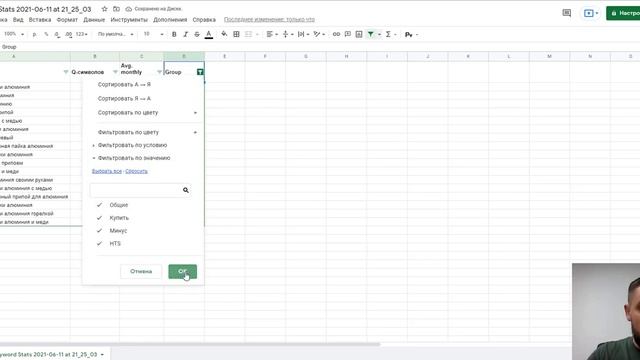Confirm filter with OK button
Viewport: 640px width, 360px height.
(x=182, y=271)
